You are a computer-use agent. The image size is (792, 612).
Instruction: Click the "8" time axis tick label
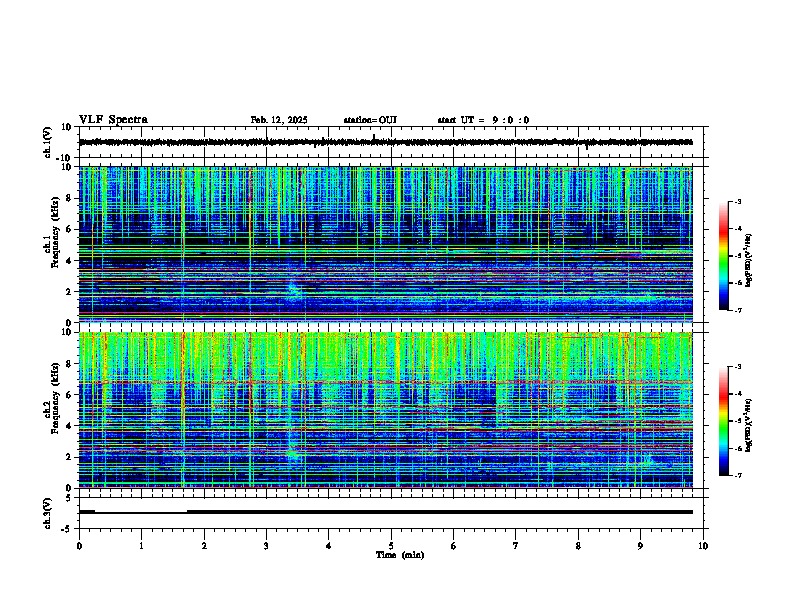click(578, 546)
